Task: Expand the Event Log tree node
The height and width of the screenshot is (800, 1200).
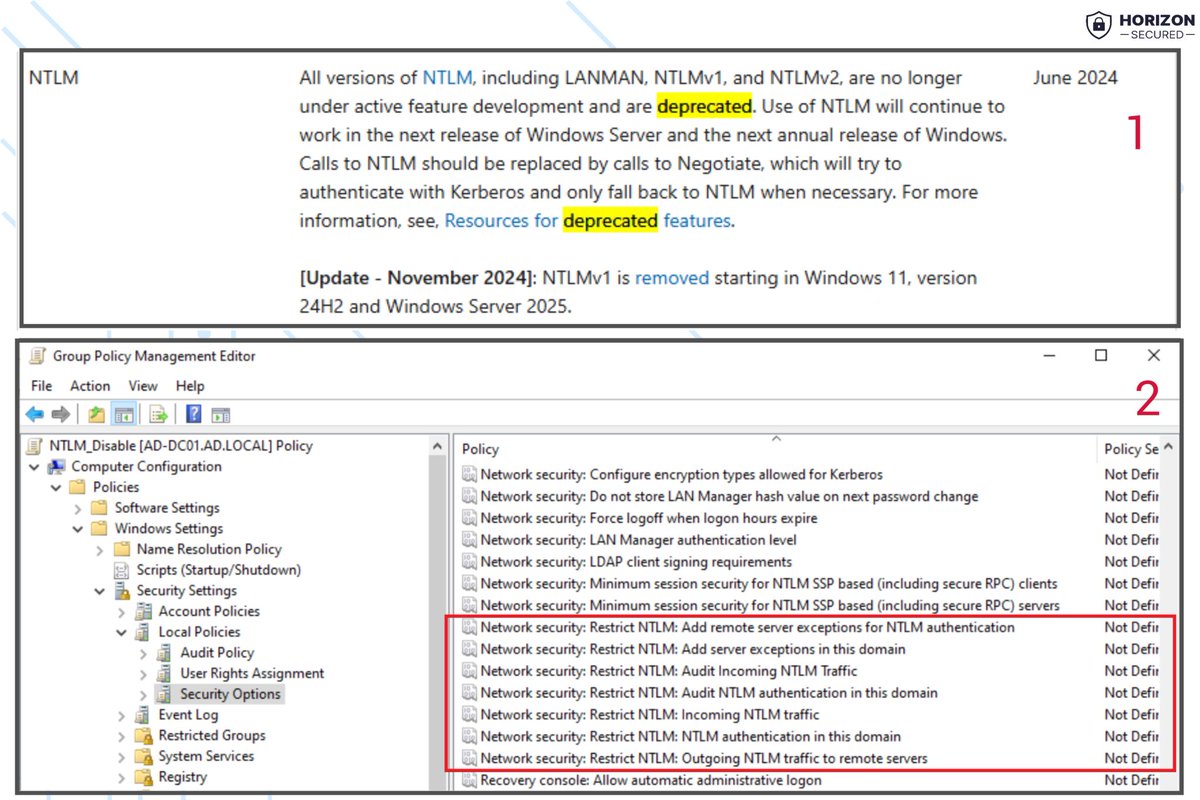Action: click(122, 715)
